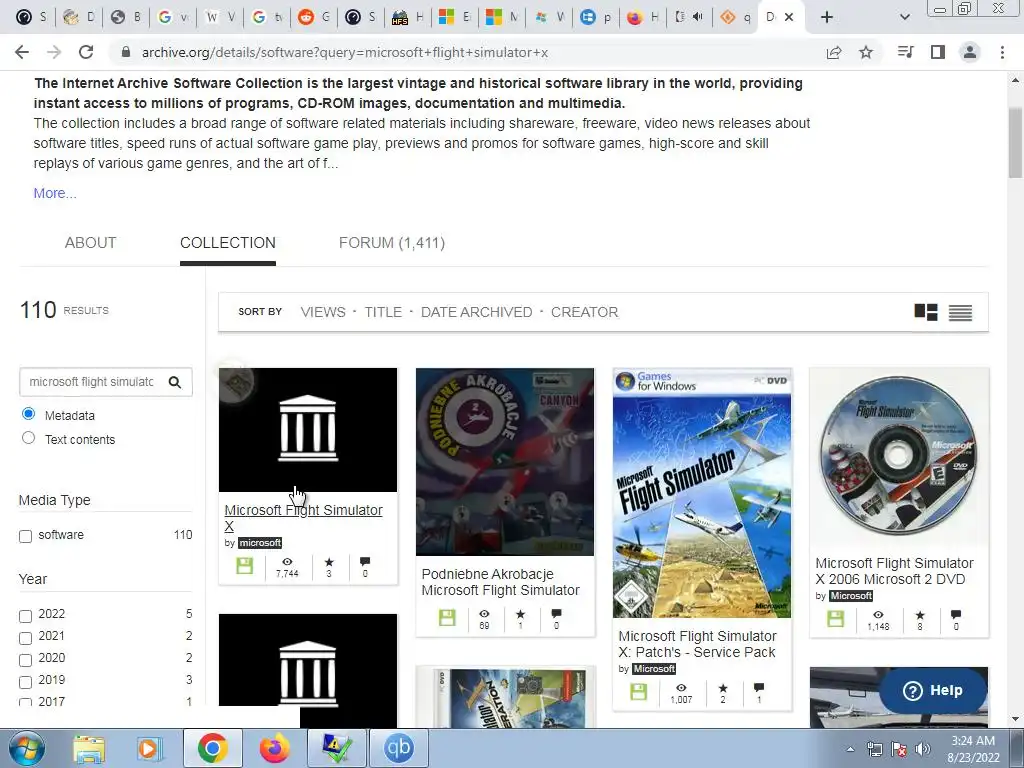This screenshot has width=1024, height=768.
Task: Click the volume speaker tray icon
Action: click(x=923, y=749)
